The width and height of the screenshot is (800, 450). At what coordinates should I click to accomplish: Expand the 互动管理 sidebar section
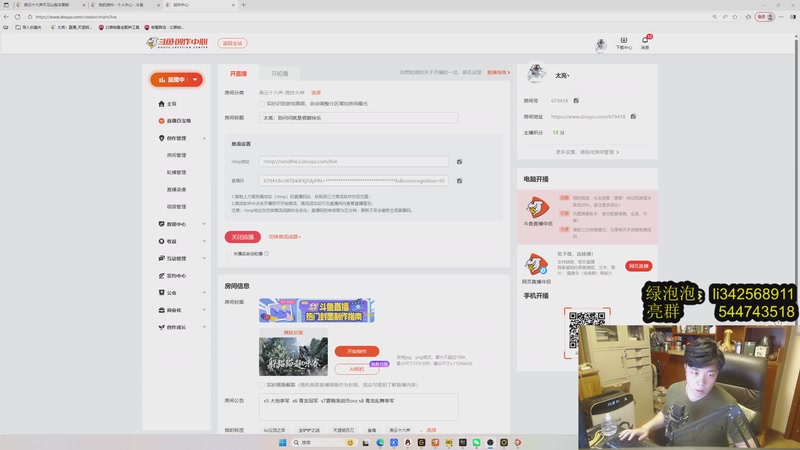[x=204, y=259]
